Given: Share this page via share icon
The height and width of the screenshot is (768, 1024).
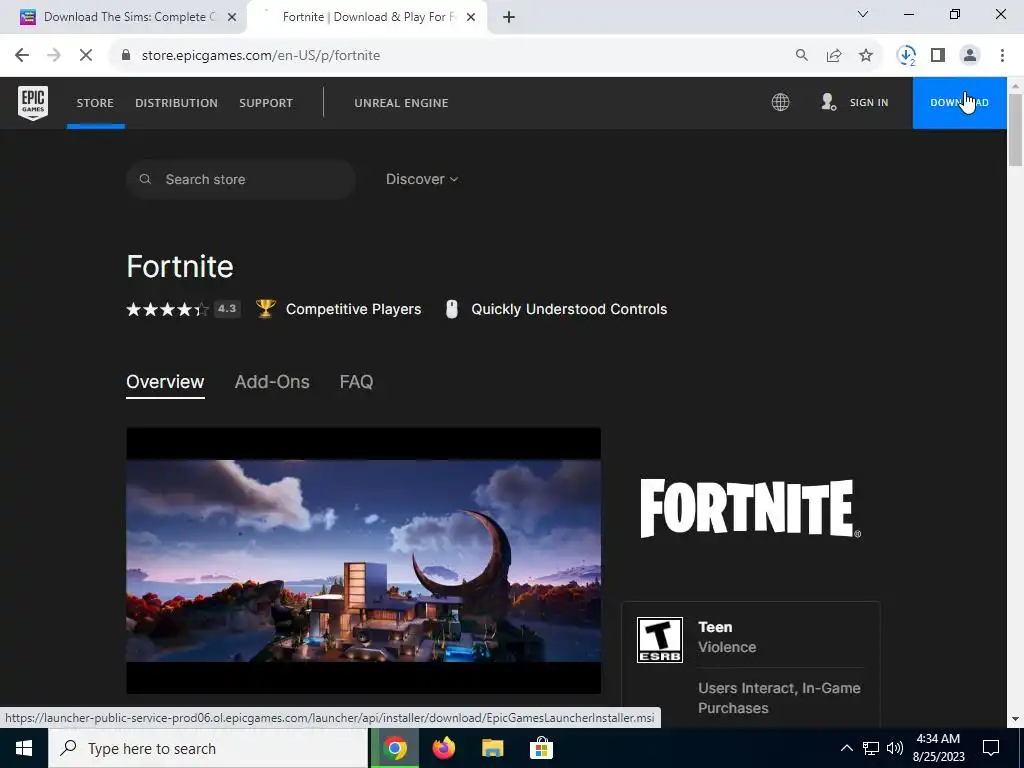Looking at the screenshot, I should tap(834, 55).
